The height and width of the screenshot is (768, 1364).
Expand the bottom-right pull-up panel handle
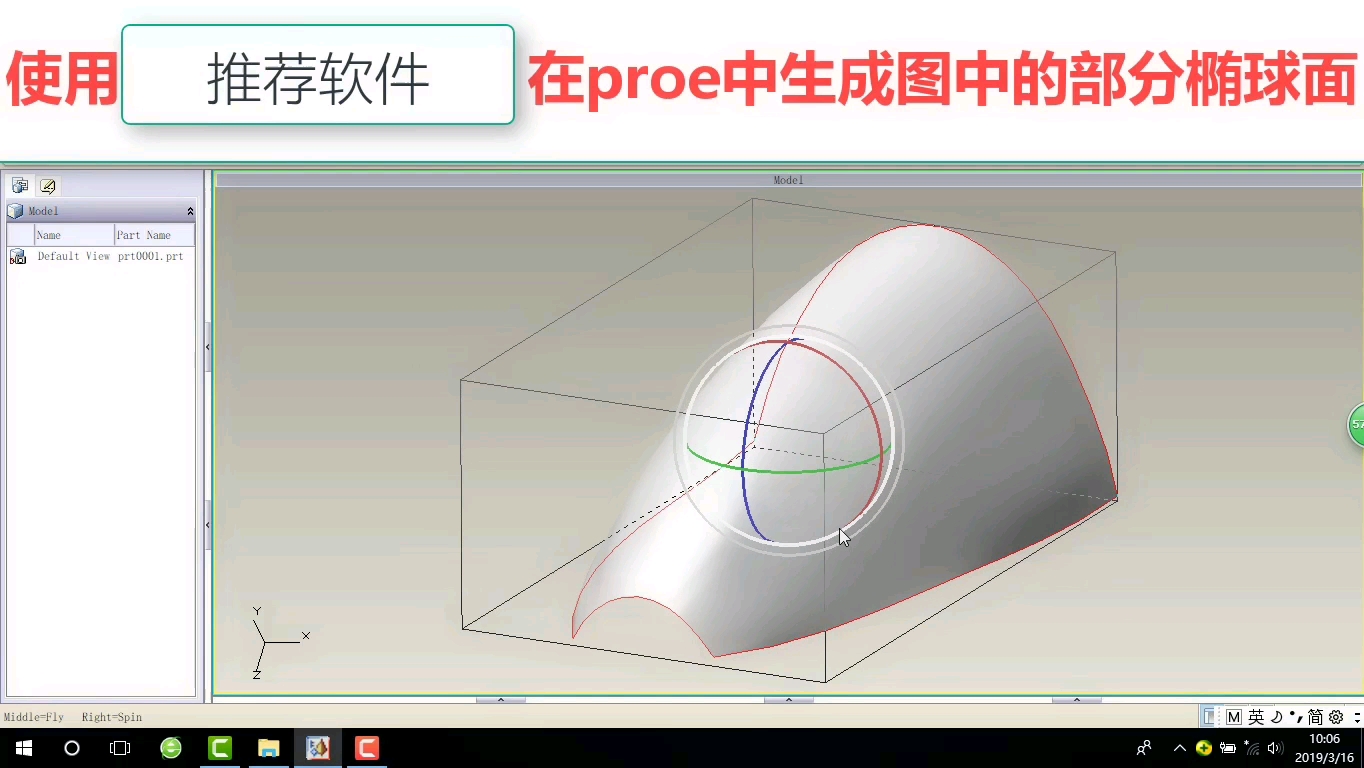[1077, 700]
